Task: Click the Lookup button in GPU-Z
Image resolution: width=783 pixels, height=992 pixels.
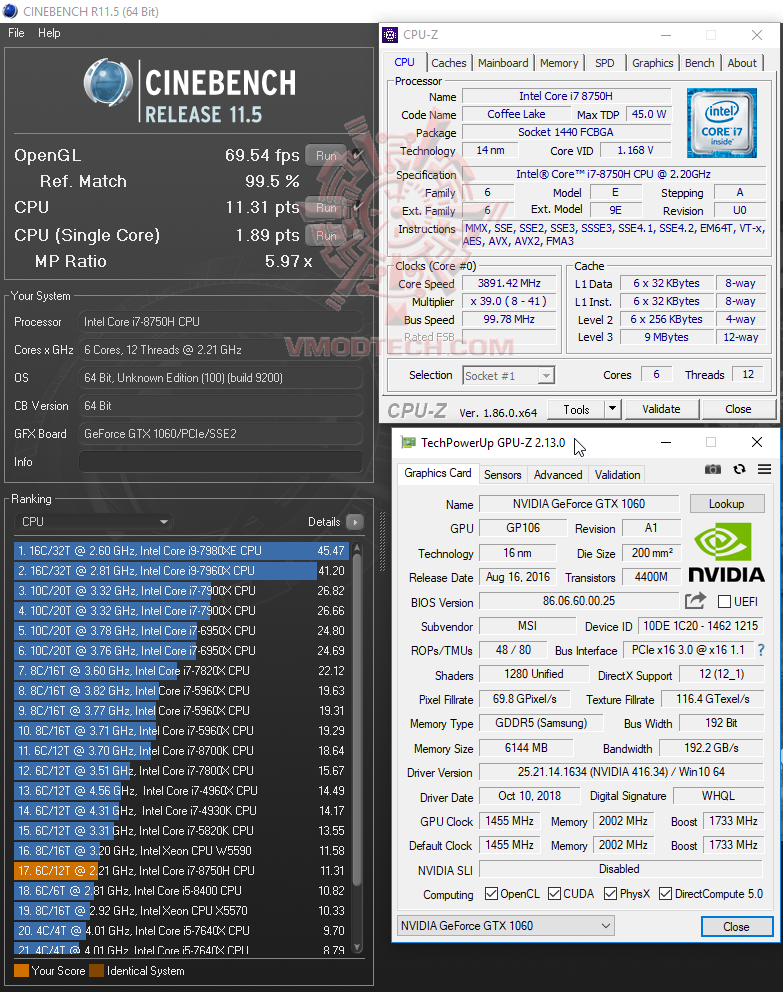Action: point(727,504)
